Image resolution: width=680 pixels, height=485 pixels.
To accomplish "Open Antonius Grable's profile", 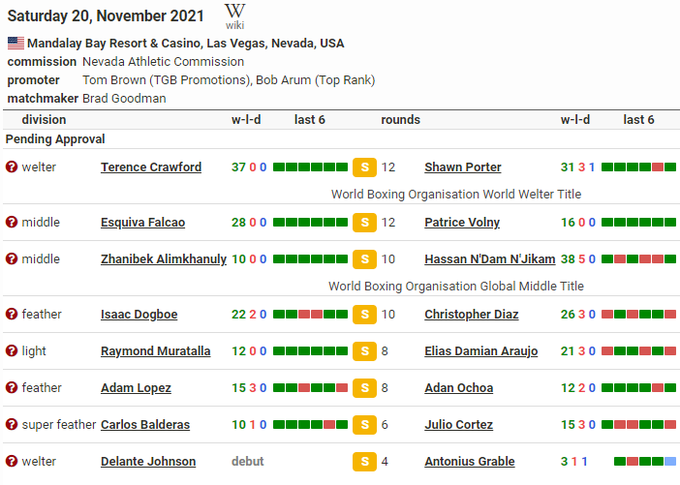I will tap(470, 461).
